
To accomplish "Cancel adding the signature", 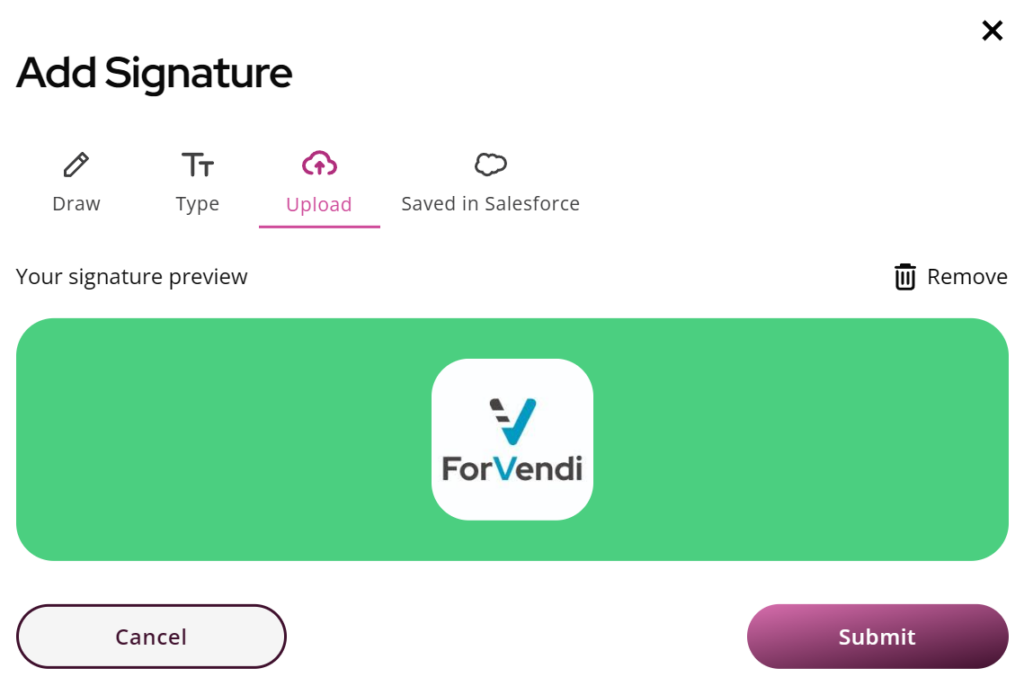I will point(152,636).
